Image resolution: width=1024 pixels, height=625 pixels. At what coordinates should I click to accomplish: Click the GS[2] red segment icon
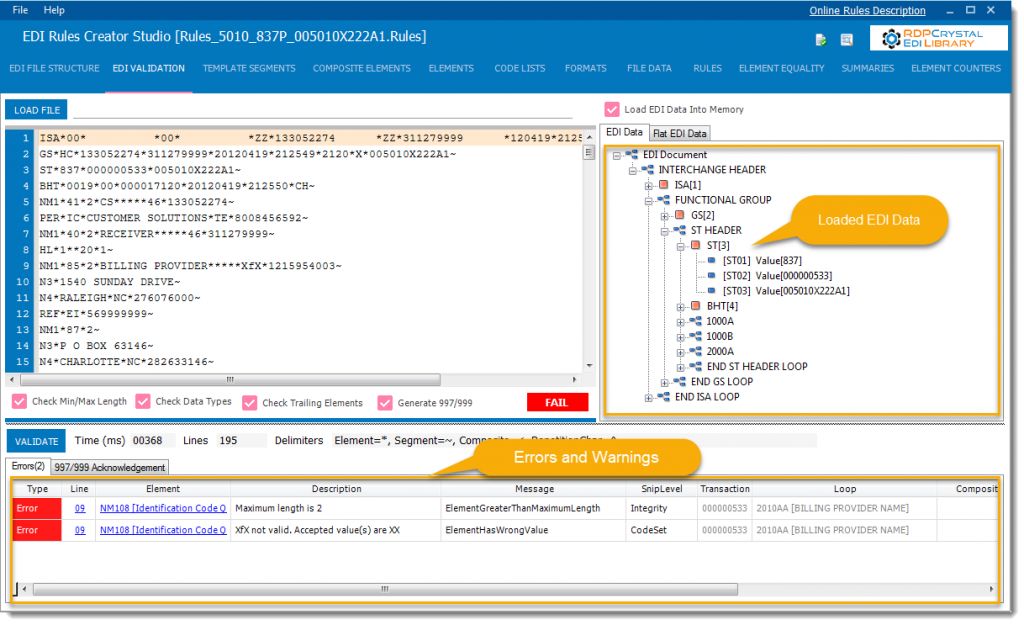679,216
